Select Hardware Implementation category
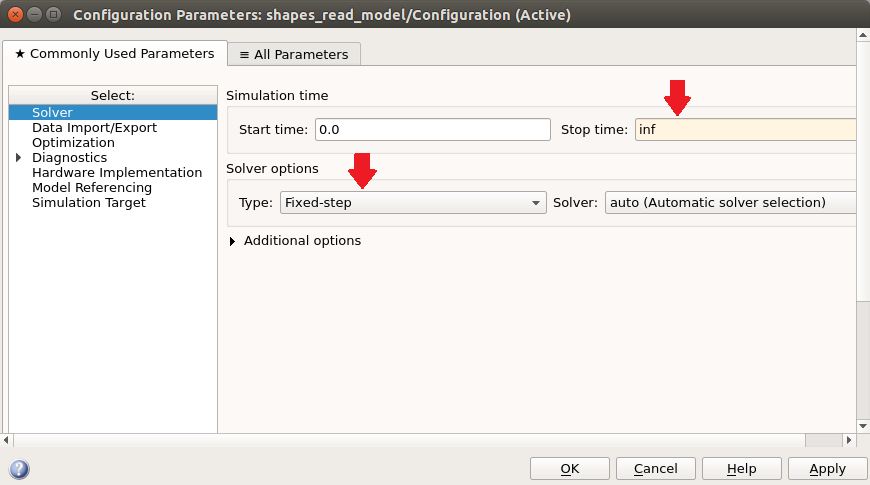The height and width of the screenshot is (485, 870). pyautogui.click(x=117, y=173)
